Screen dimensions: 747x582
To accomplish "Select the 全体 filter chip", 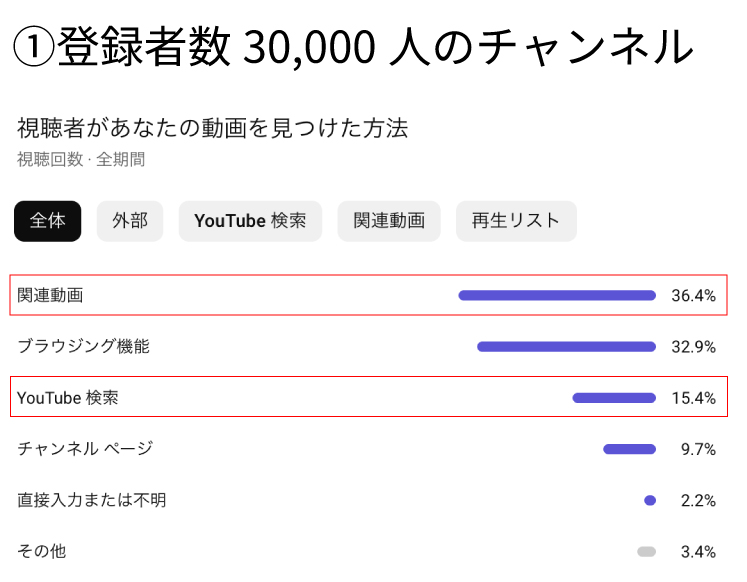I will 48,221.
